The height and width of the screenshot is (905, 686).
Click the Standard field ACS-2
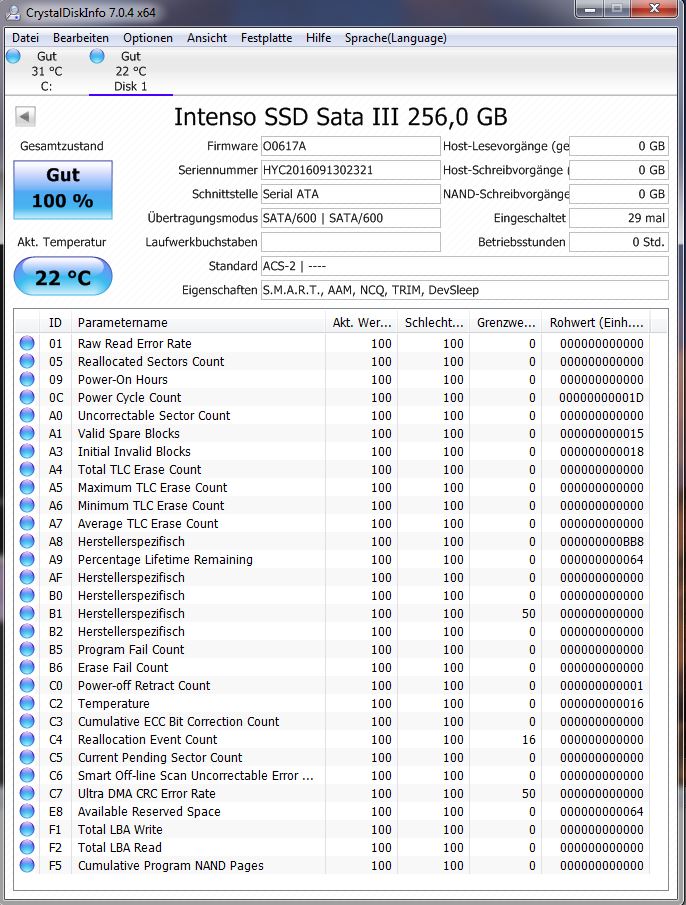(464, 266)
